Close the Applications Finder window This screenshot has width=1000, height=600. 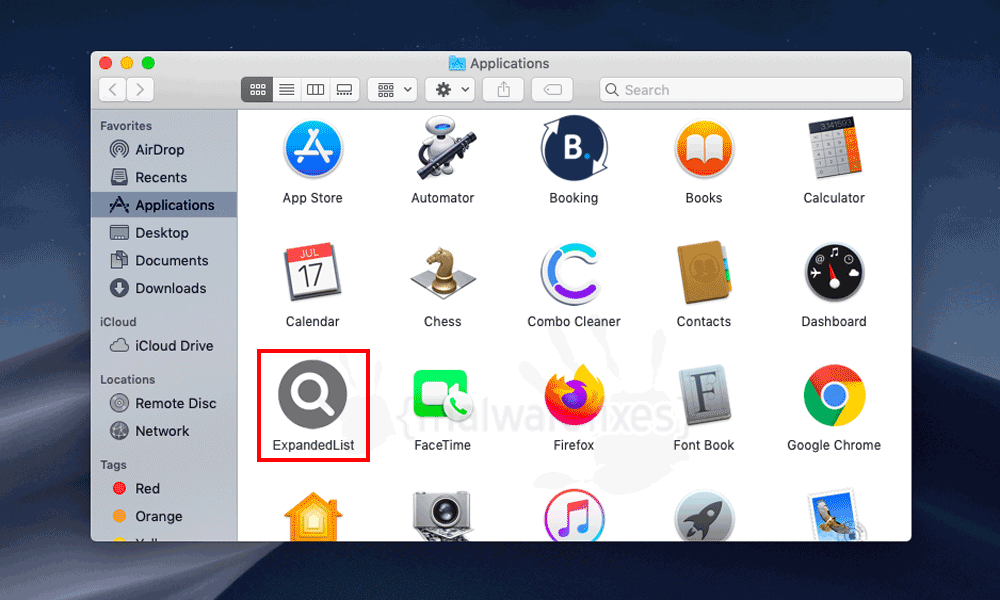point(106,62)
